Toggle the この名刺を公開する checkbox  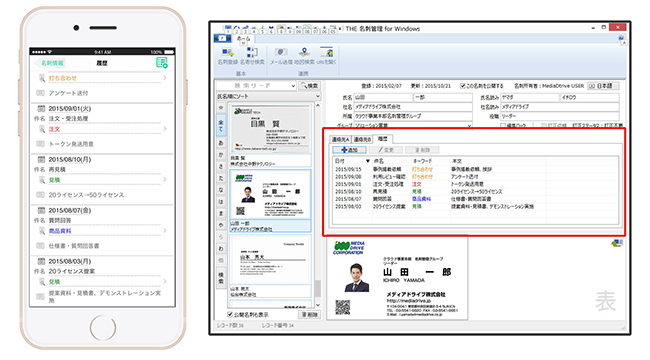coord(463,86)
